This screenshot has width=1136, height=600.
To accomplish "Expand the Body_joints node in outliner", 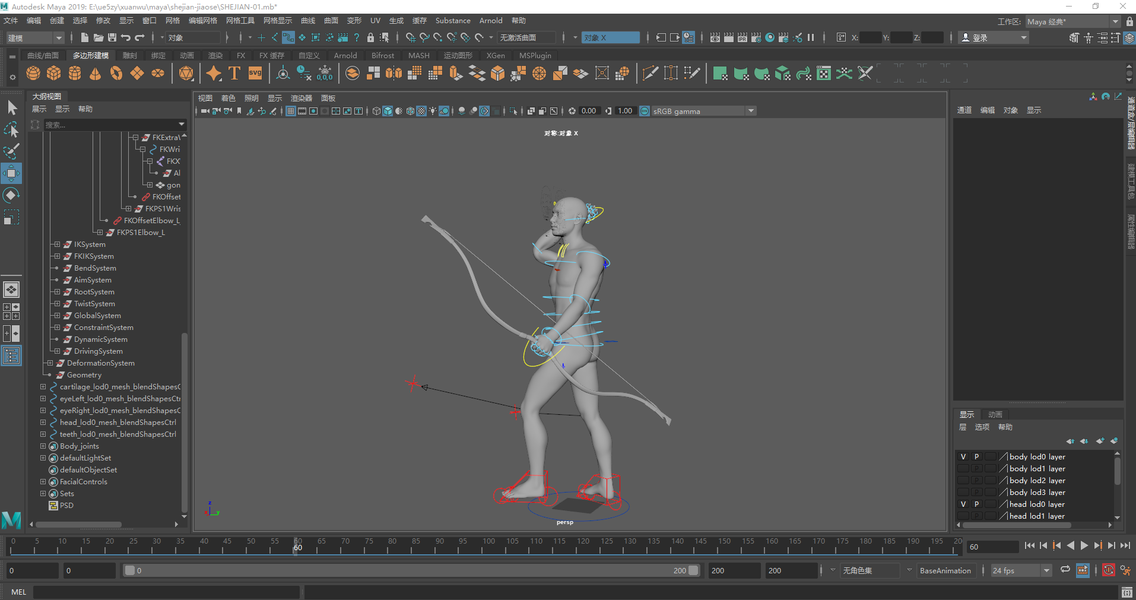I will [x=43, y=446].
